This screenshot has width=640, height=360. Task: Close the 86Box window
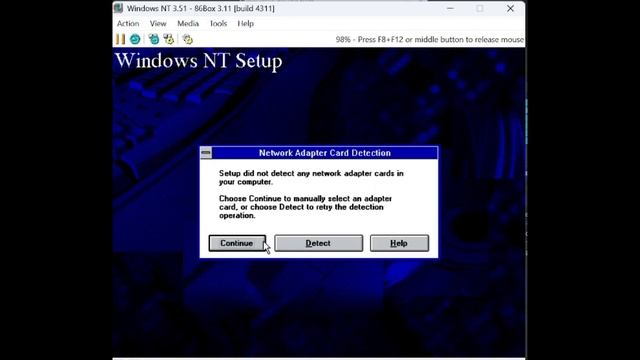point(510,8)
